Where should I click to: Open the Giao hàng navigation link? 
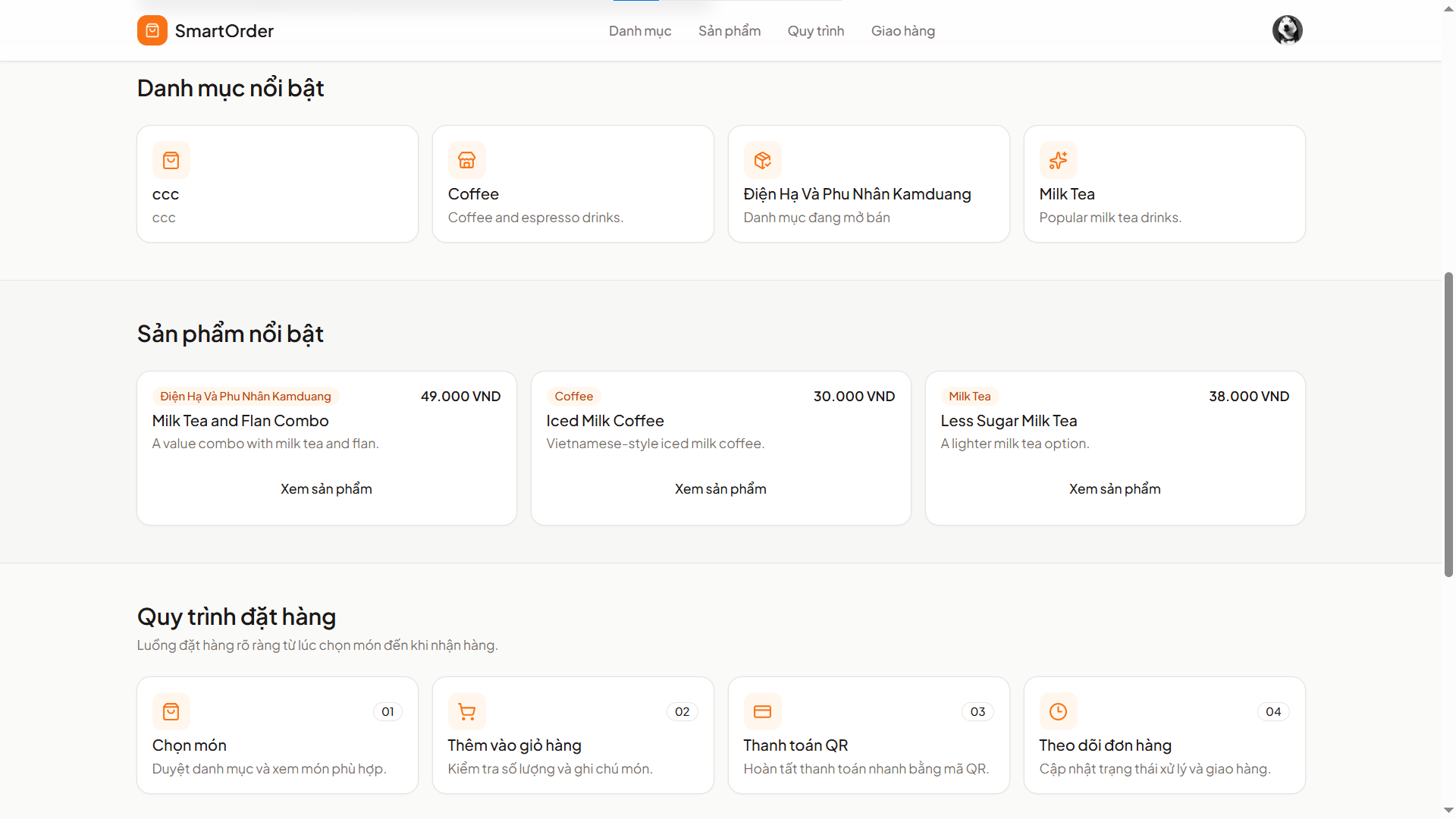(903, 31)
